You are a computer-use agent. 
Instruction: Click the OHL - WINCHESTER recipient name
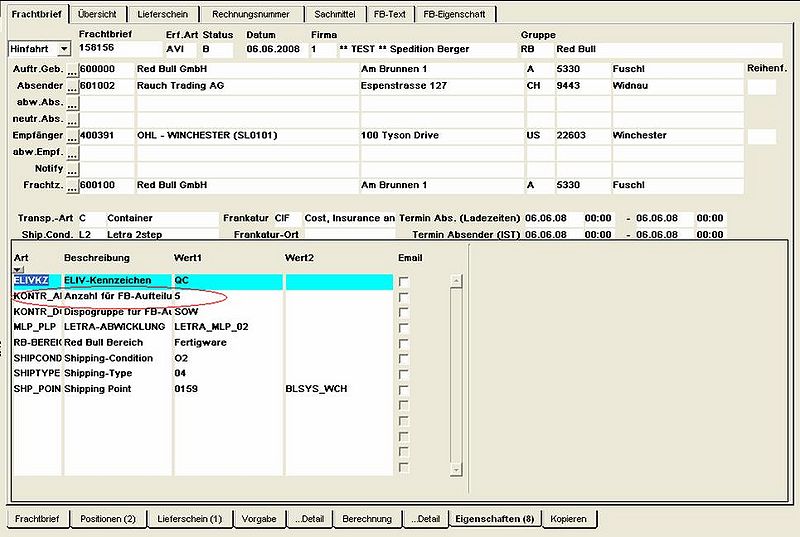click(x=247, y=136)
